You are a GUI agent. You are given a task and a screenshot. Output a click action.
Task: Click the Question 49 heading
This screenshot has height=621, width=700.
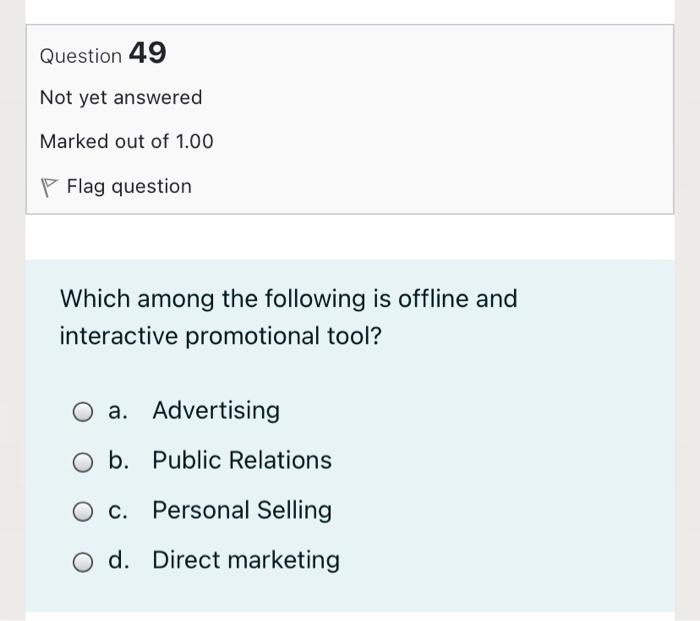[102, 55]
